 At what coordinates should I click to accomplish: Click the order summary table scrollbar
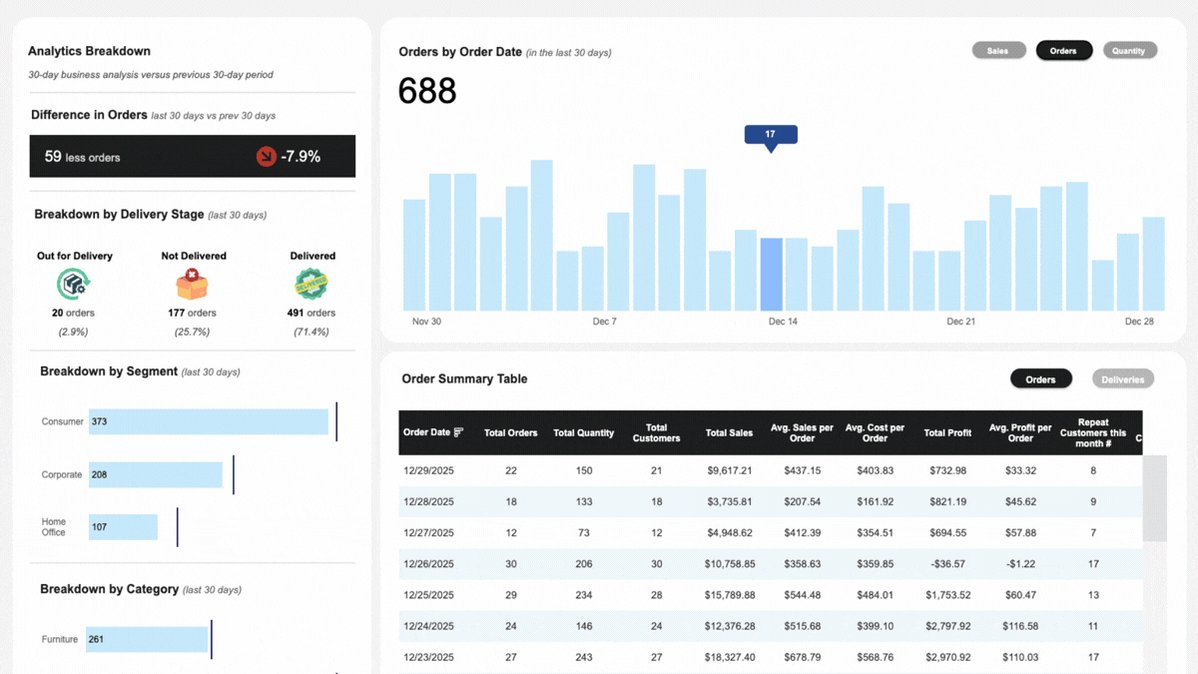point(1154,498)
